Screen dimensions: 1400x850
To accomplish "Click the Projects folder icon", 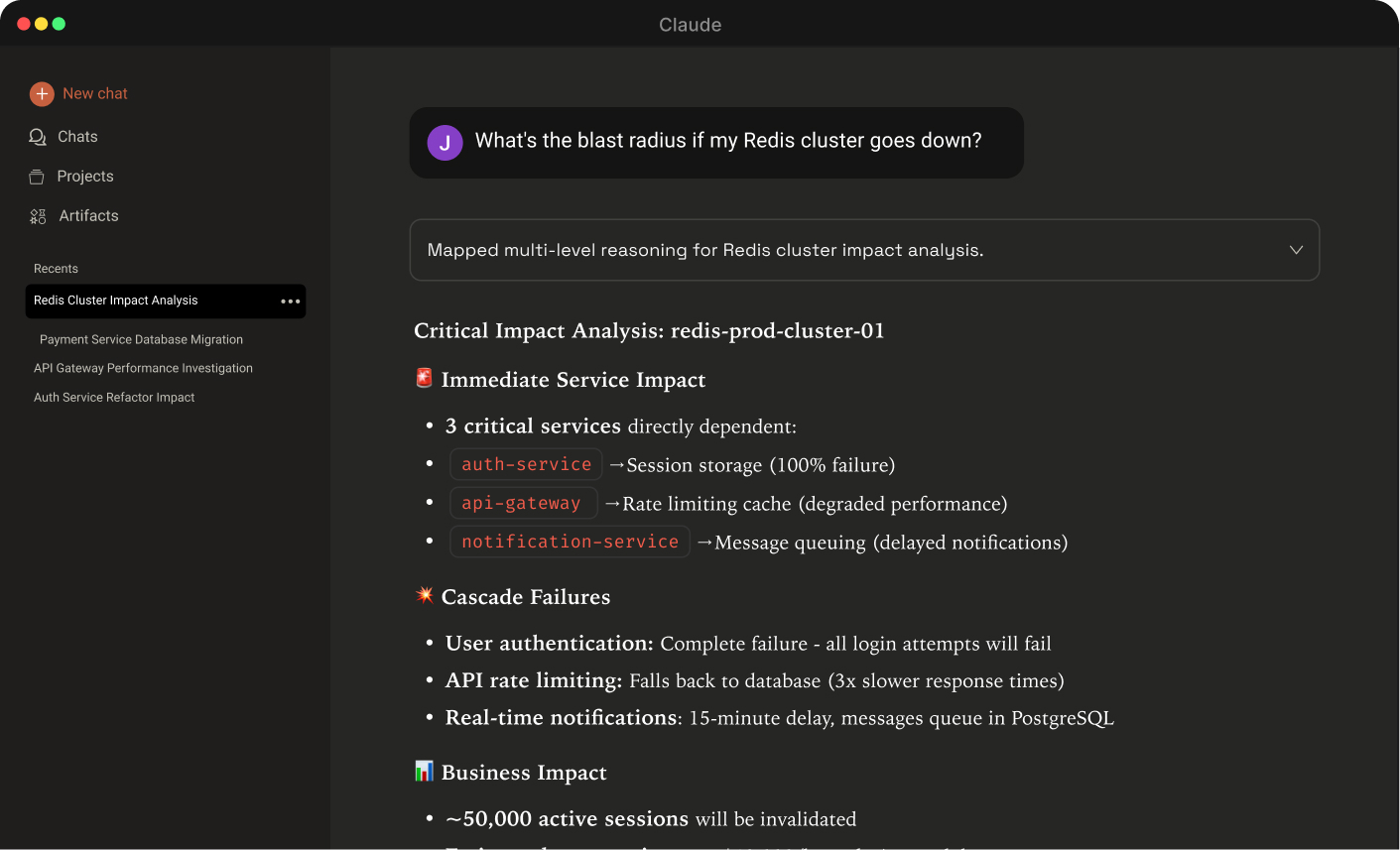I will [x=37, y=177].
